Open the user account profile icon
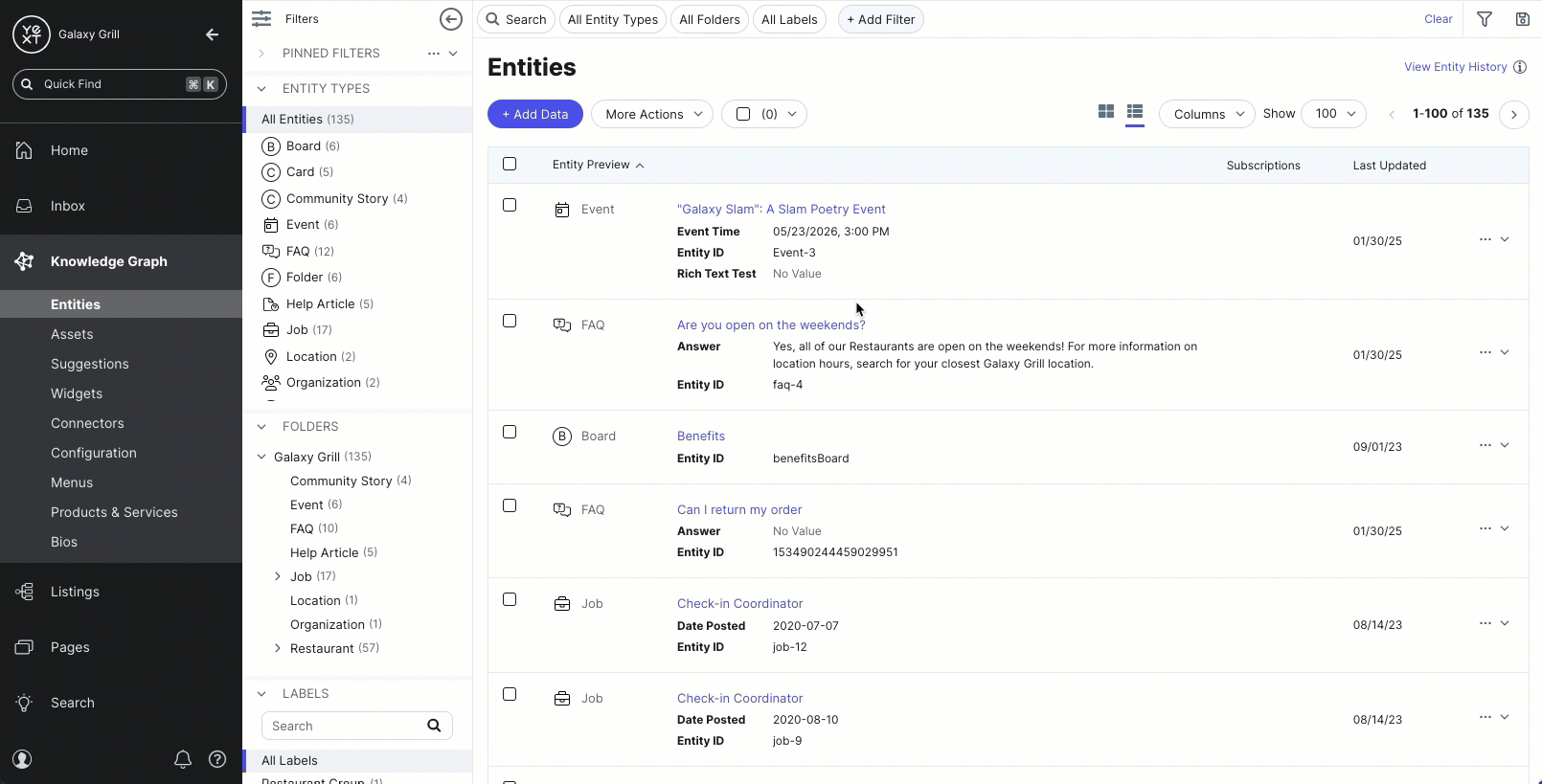1542x784 pixels. 23,759
